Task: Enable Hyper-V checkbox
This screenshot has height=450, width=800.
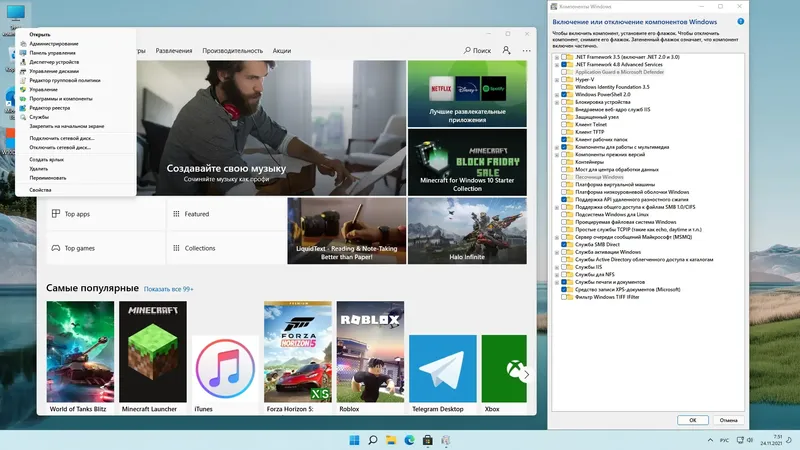Action: (x=564, y=80)
